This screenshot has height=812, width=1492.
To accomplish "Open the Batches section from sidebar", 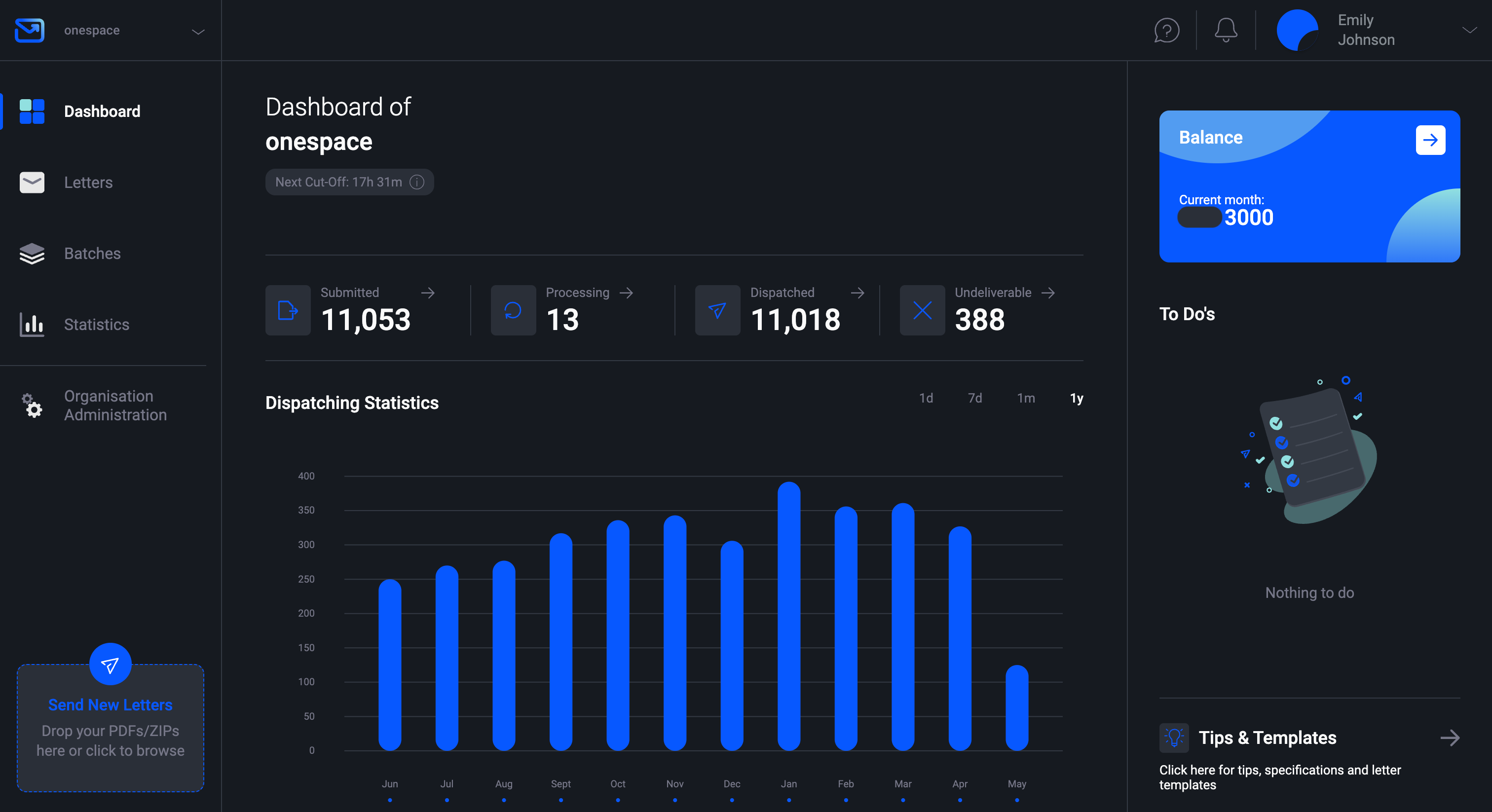I will coord(92,253).
